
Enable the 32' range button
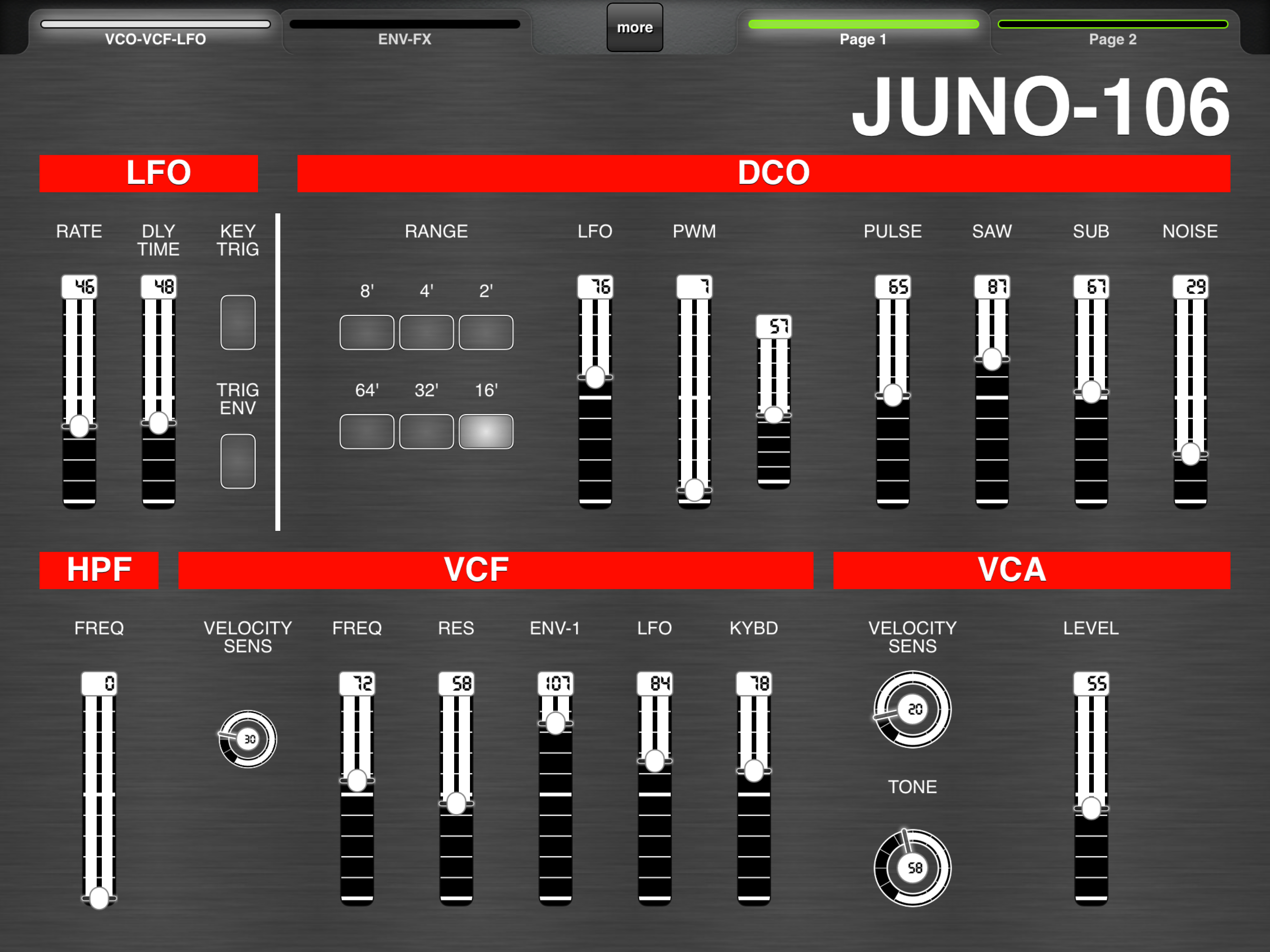pos(427,431)
